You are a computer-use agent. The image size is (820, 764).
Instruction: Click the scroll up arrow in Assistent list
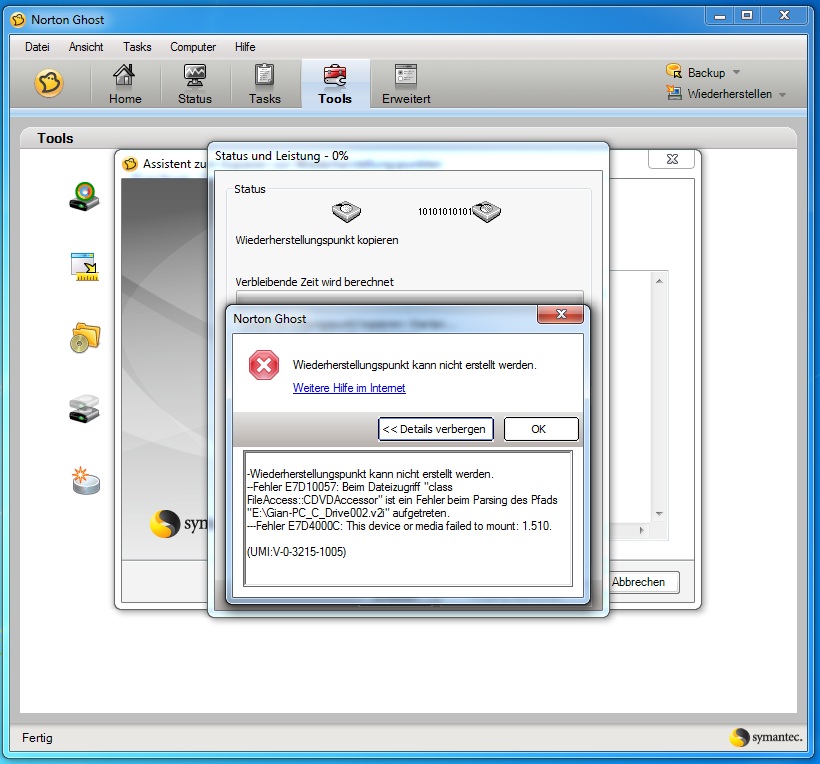659,281
